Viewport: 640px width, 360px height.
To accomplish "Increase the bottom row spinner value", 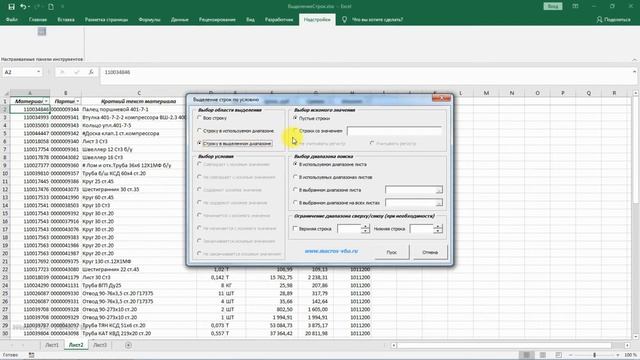I will pyautogui.click(x=438, y=227).
